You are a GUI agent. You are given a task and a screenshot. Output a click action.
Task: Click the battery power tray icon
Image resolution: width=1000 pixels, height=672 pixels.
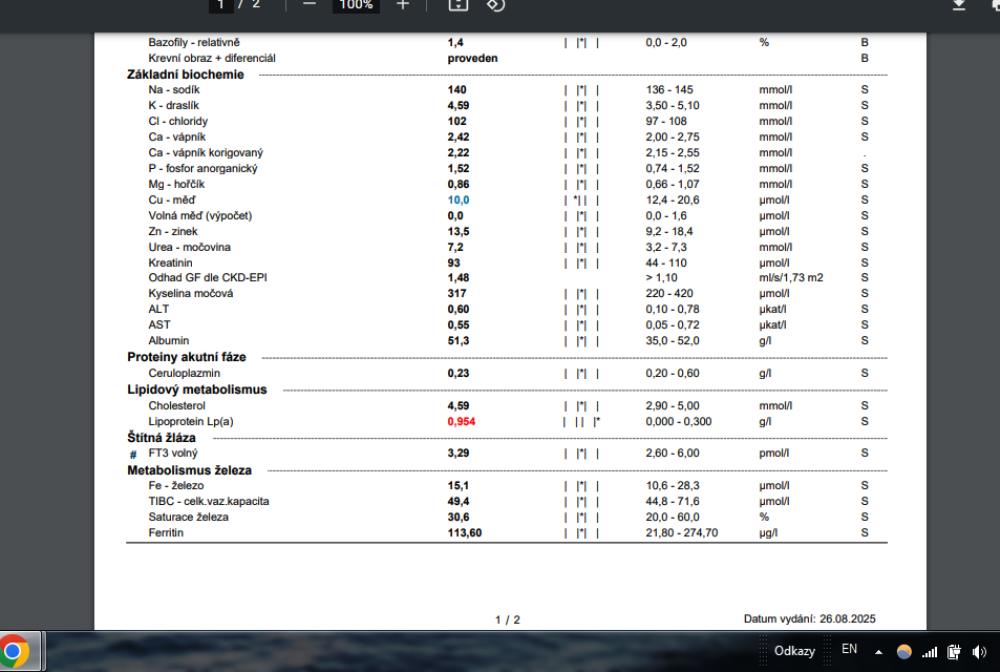tap(955, 652)
